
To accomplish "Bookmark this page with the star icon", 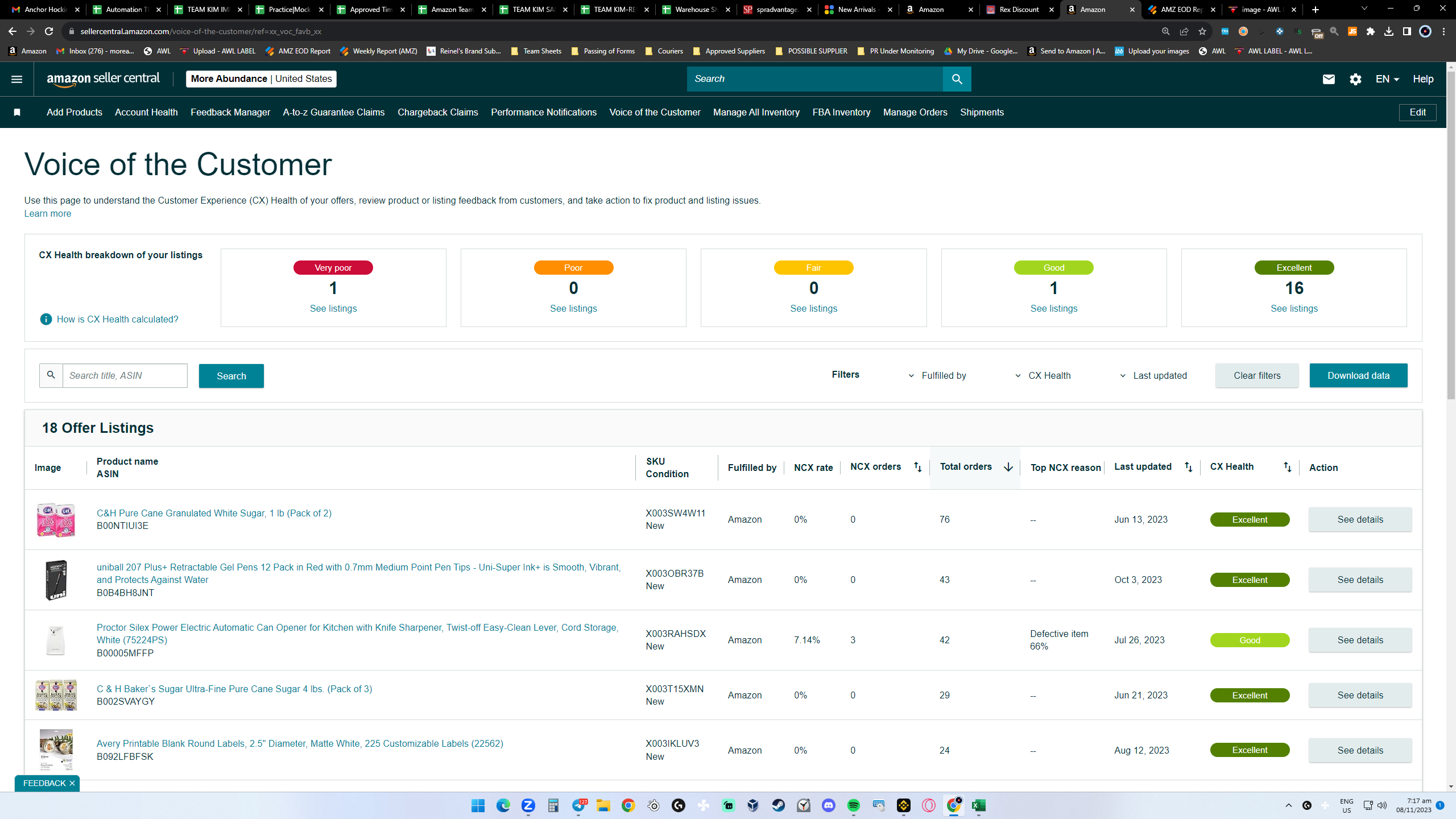I will coord(1202,31).
